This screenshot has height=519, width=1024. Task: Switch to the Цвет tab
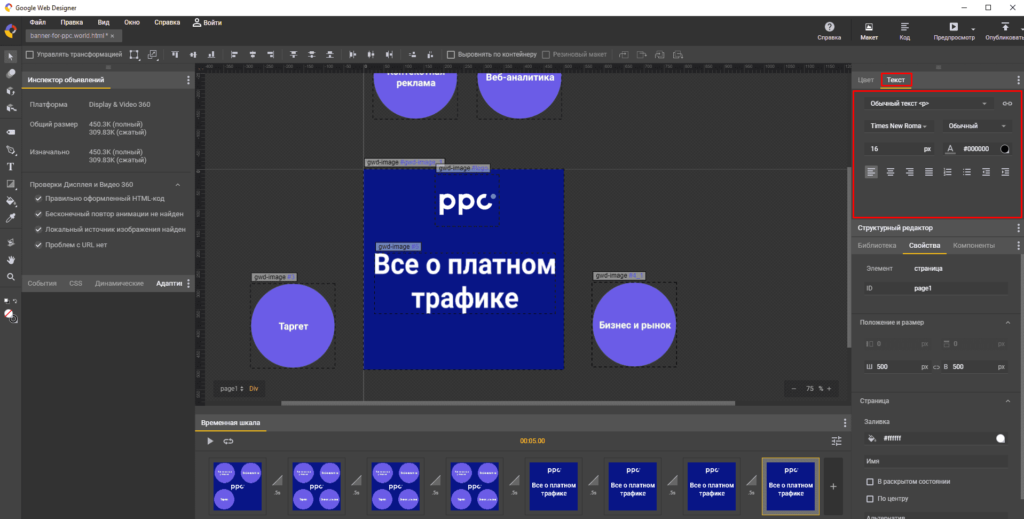pyautogui.click(x=866, y=79)
